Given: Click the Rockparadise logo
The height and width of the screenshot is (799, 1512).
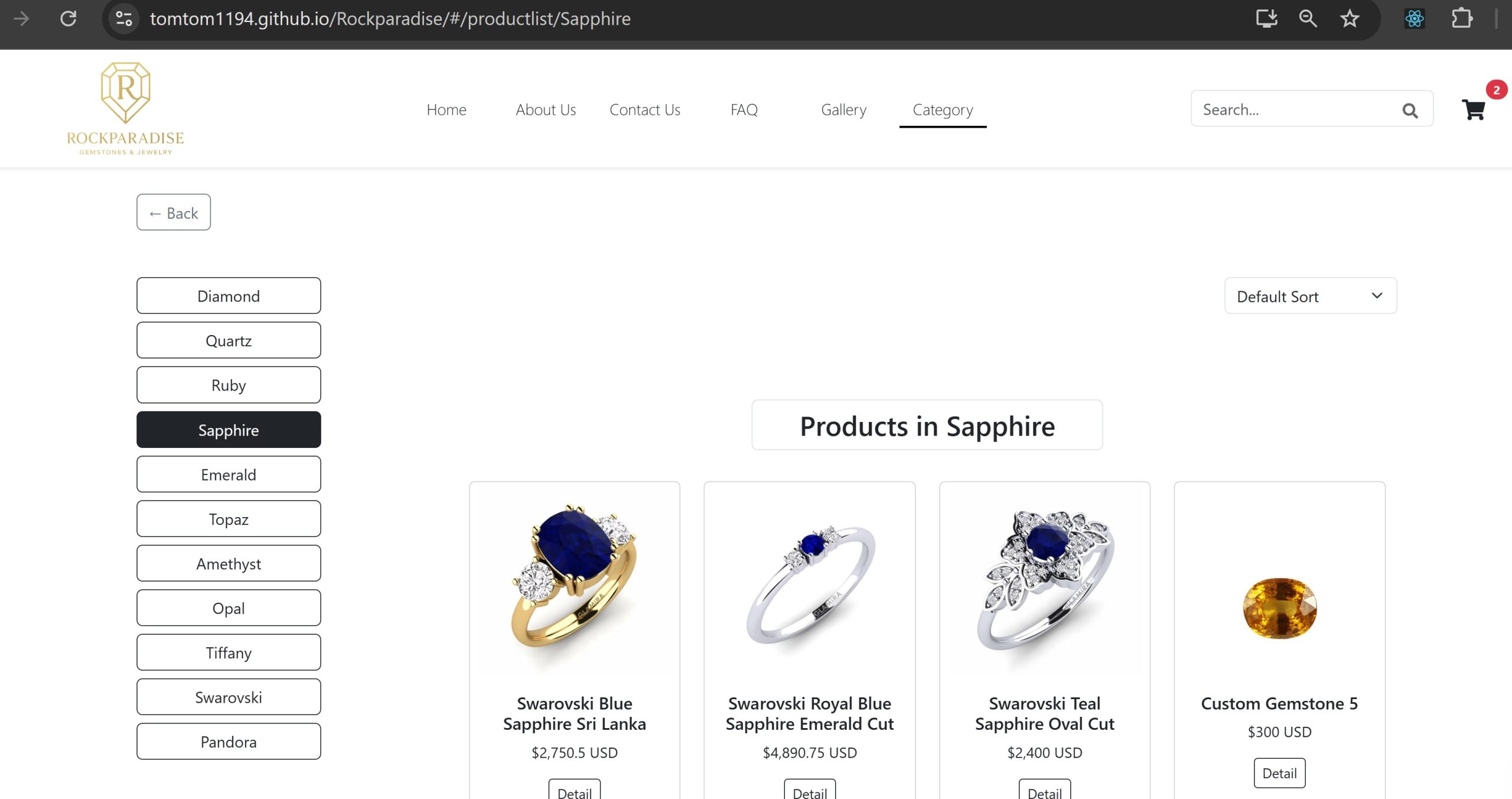Looking at the screenshot, I should 125,109.
